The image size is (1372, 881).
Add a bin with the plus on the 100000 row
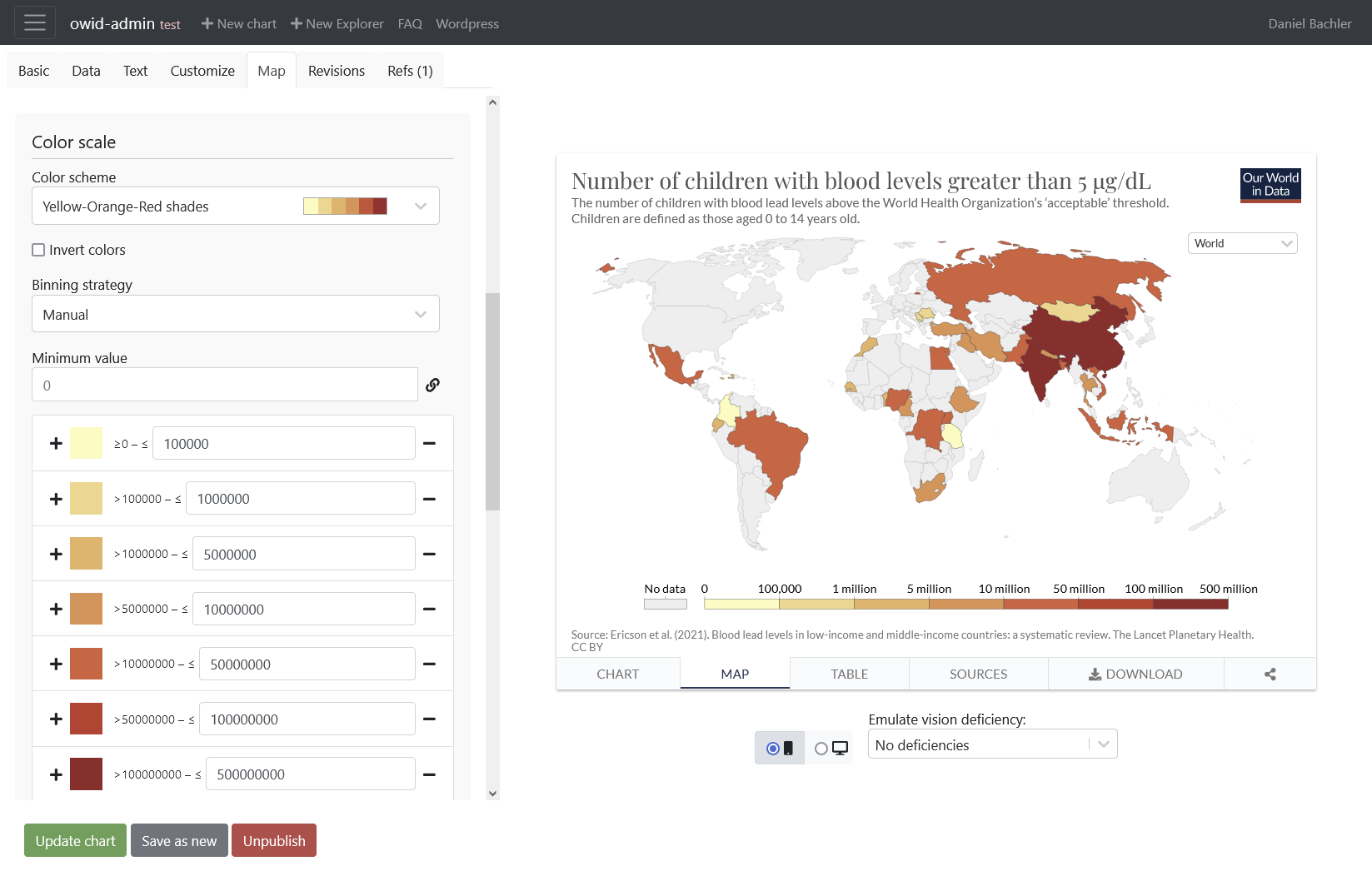coord(56,443)
